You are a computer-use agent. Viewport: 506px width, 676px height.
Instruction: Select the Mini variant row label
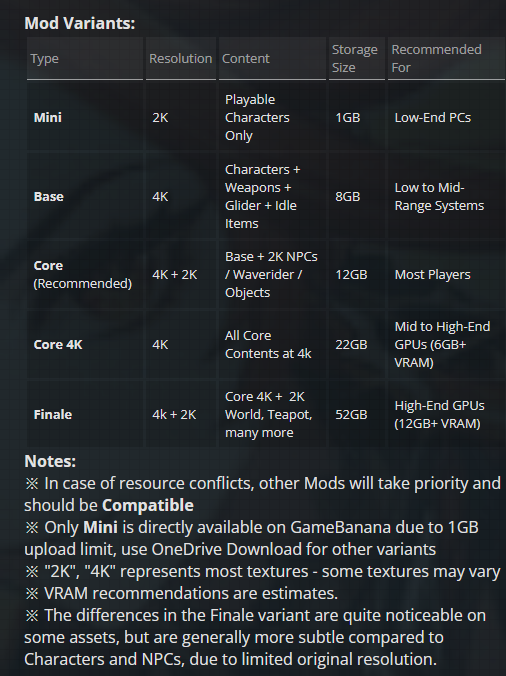click(x=48, y=117)
